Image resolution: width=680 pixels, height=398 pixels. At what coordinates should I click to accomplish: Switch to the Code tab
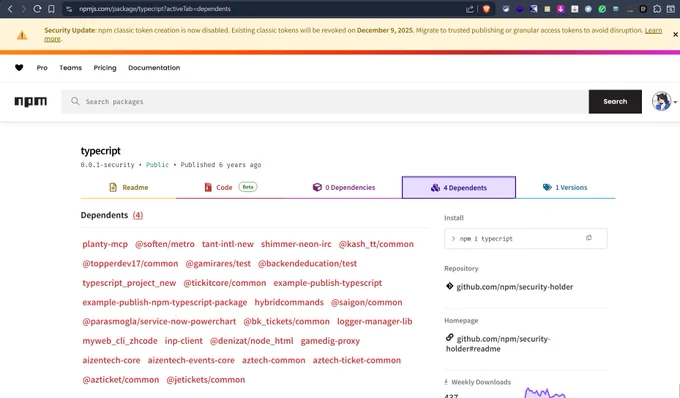(230, 187)
